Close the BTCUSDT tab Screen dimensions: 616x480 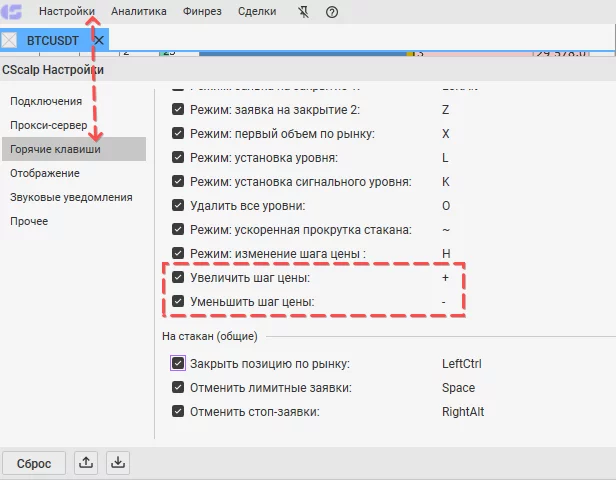99,40
